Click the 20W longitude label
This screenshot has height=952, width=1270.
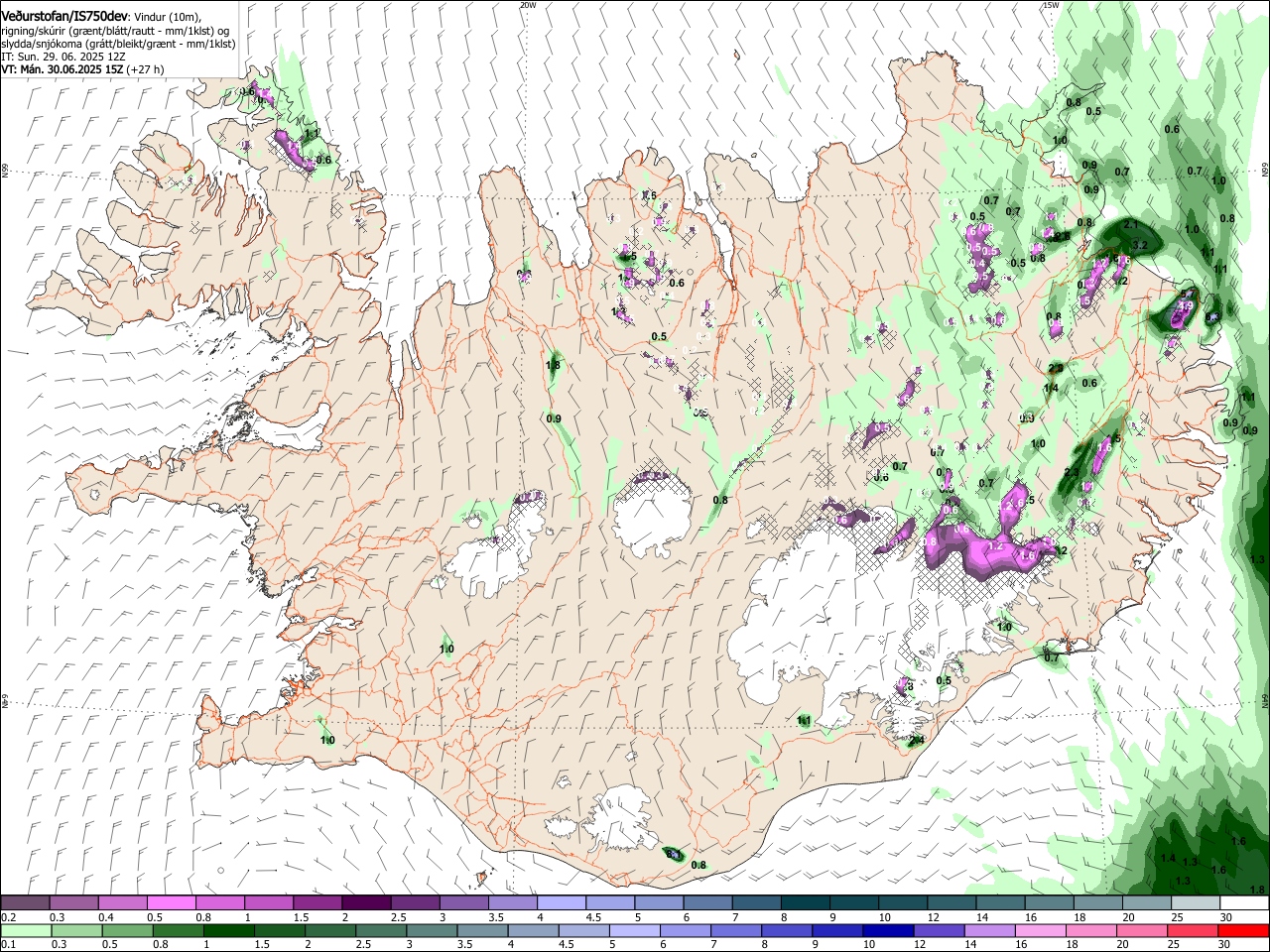(528, 5)
